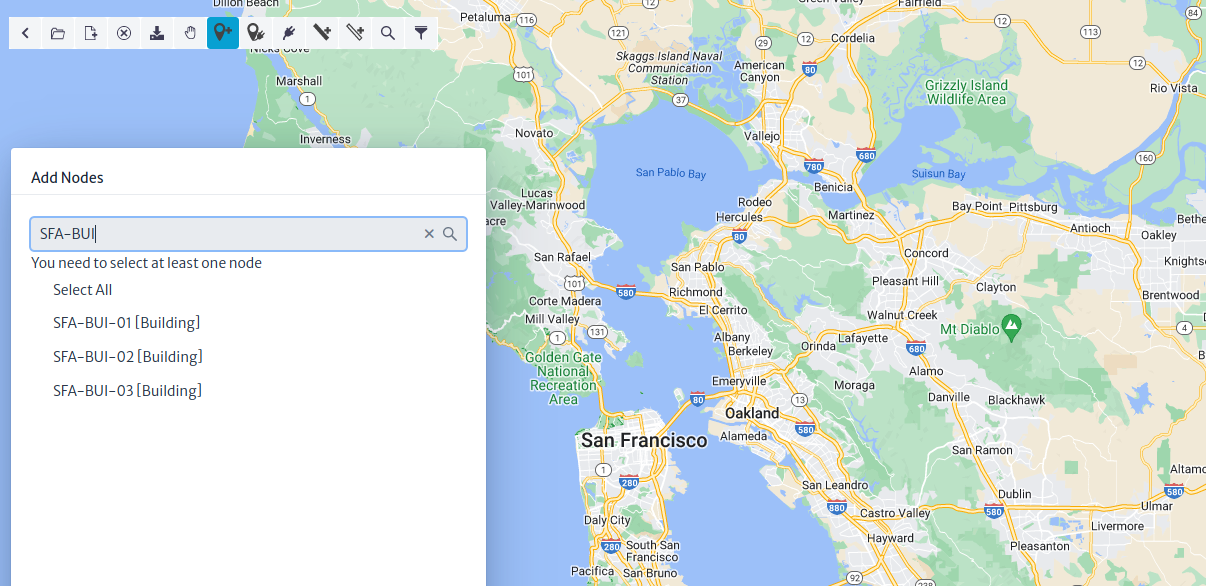Click the download icon in the toolbar

point(156,33)
